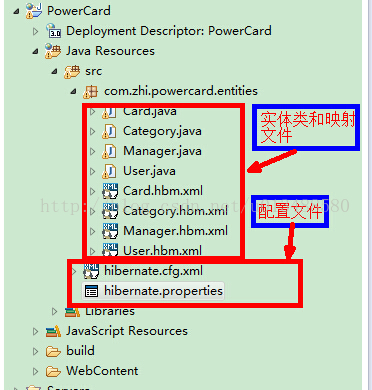Click the Java Resources icon
This screenshot has height=390, width=372.
(x=53, y=51)
